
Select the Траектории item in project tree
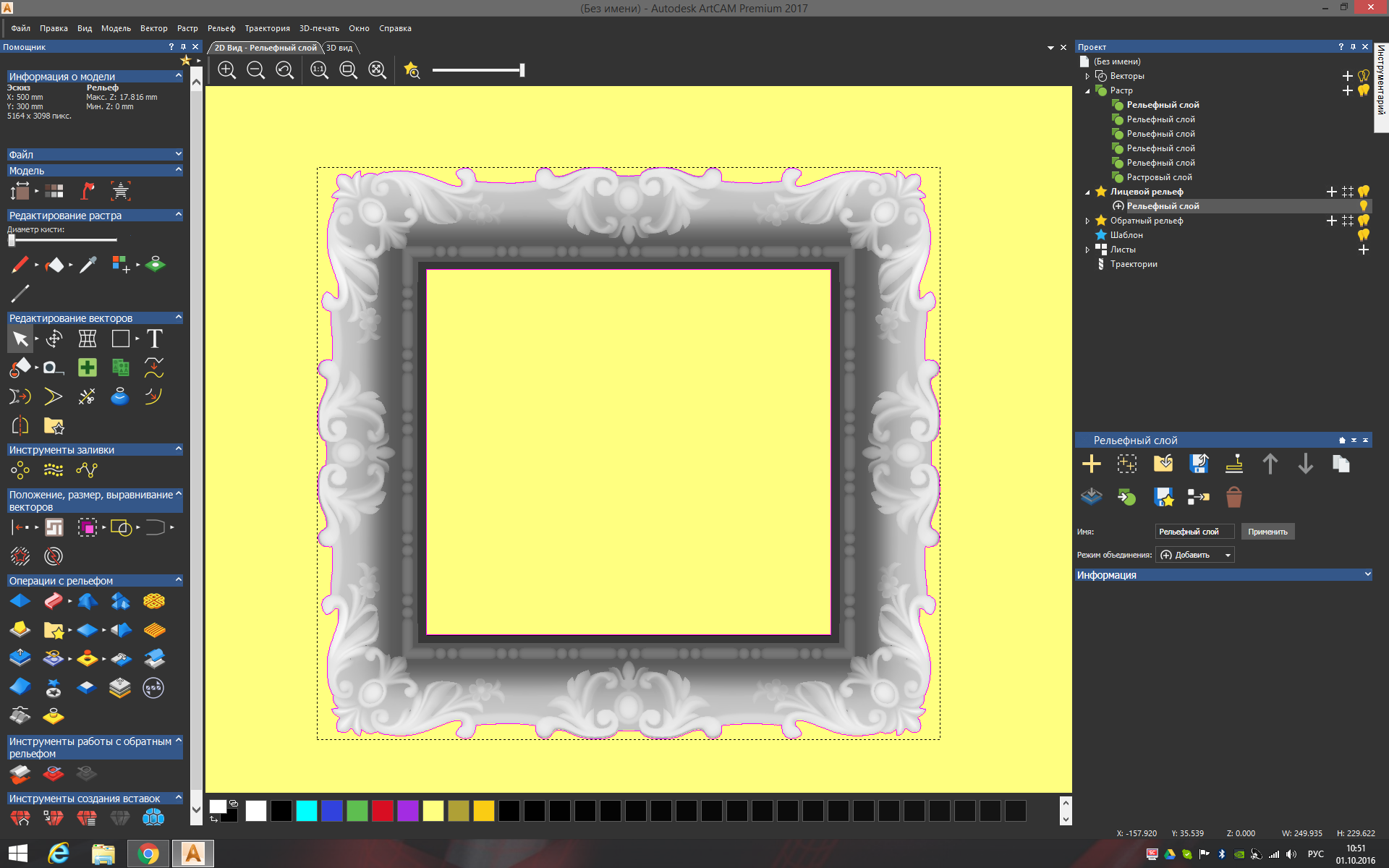click(1134, 264)
